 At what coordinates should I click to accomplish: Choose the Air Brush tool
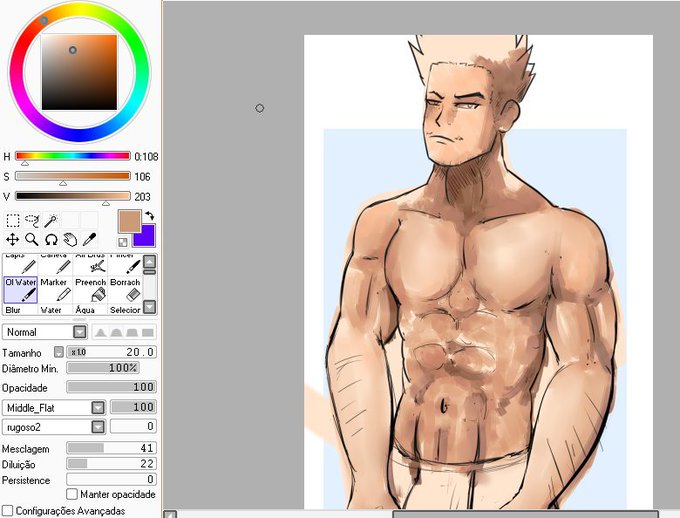click(x=90, y=265)
